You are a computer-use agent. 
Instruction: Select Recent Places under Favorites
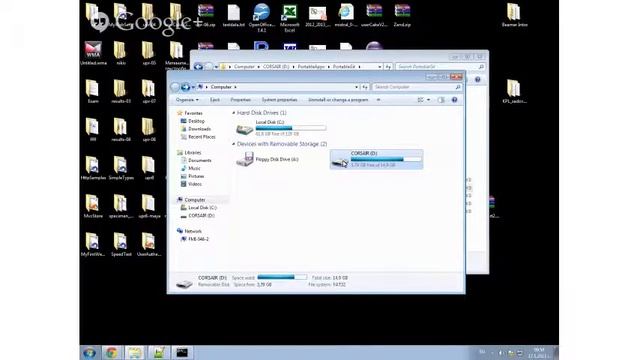(x=202, y=137)
